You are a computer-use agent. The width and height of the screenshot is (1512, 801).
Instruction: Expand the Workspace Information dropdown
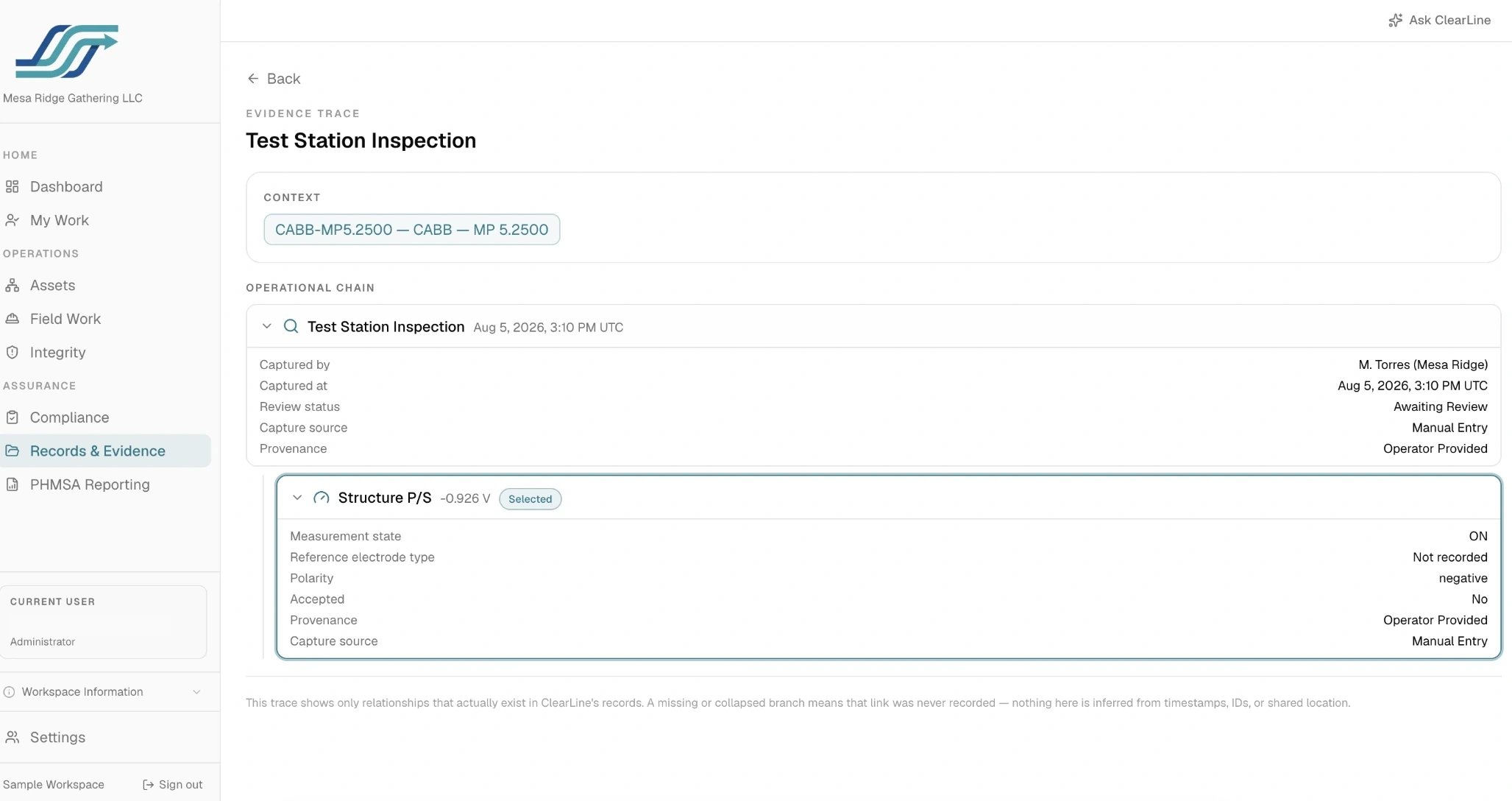click(x=103, y=692)
